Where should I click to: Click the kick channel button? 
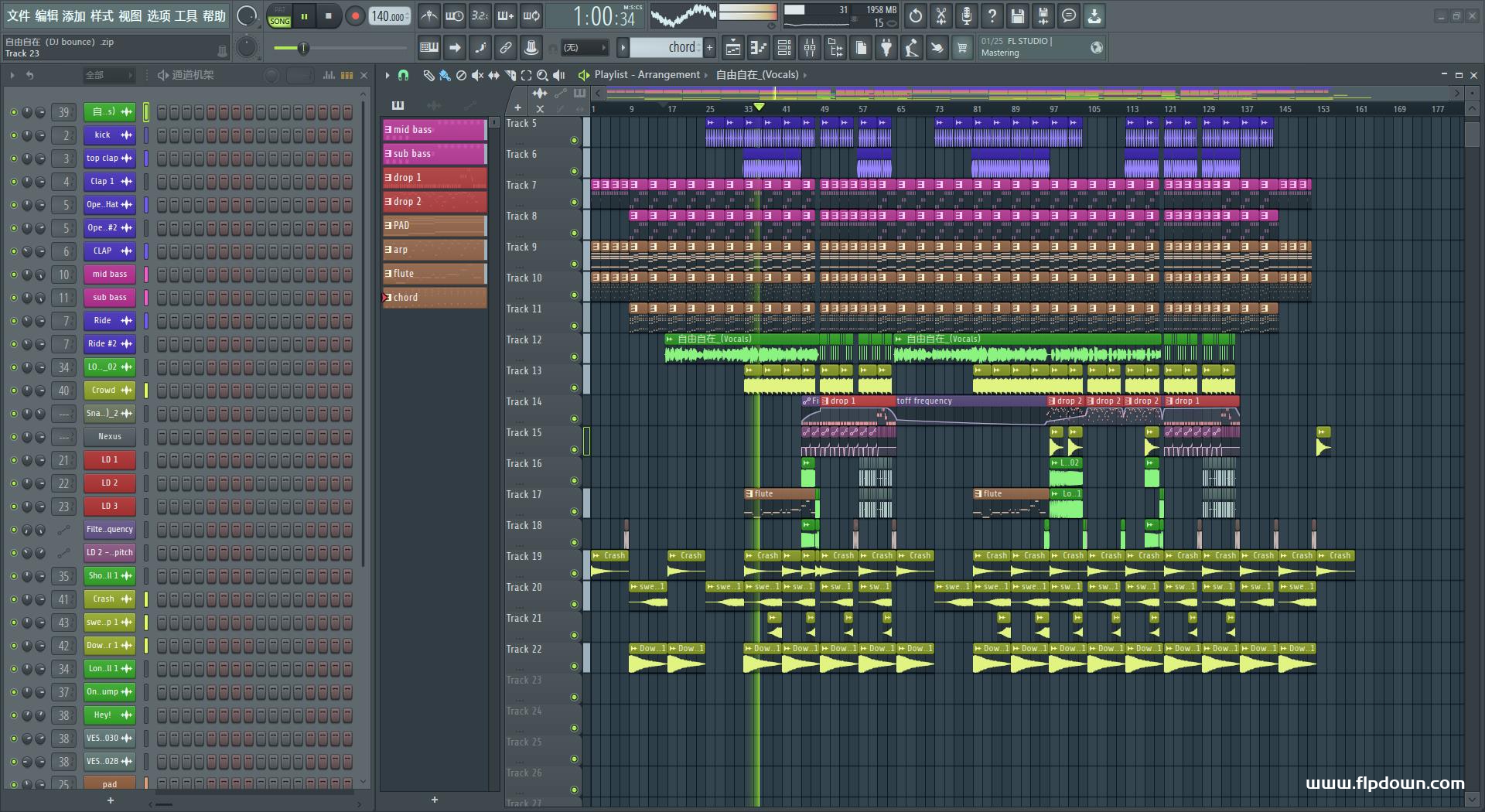coord(109,135)
